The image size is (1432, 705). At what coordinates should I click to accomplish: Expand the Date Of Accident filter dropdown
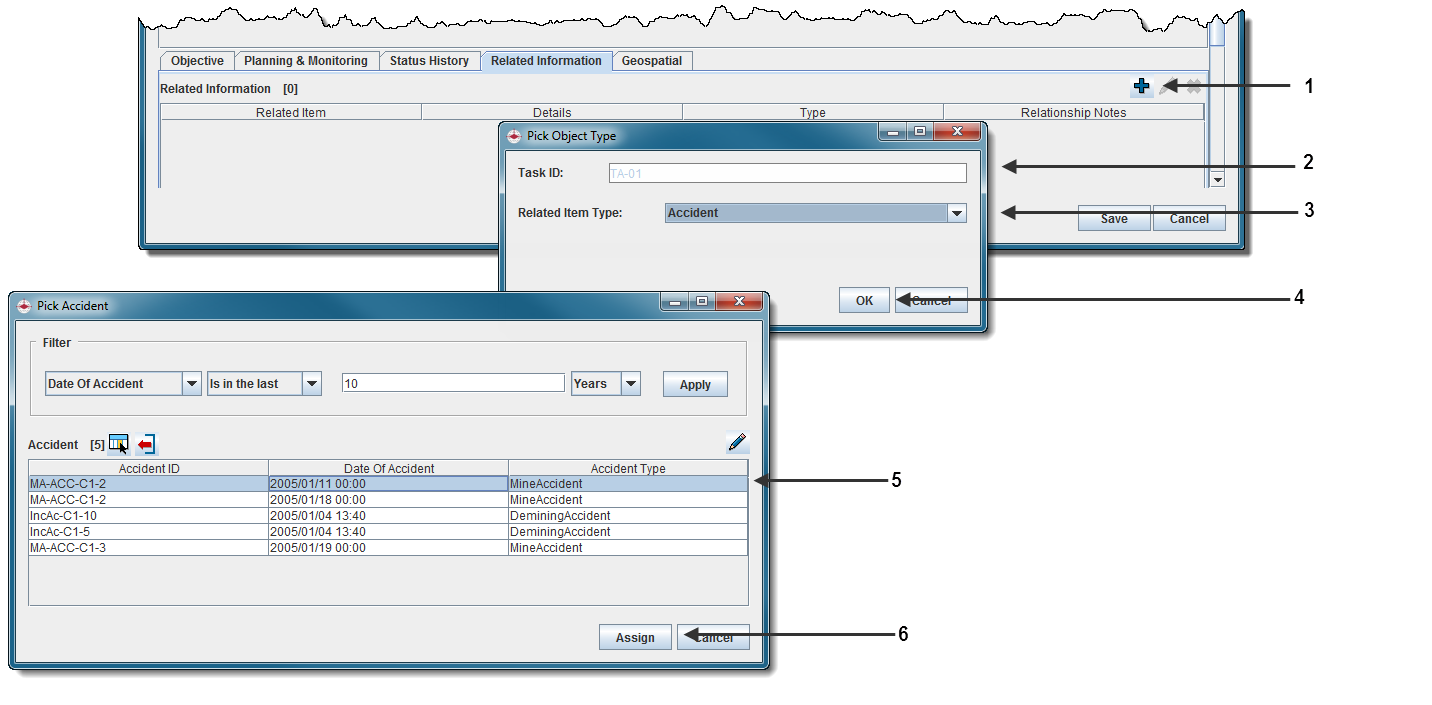click(x=192, y=384)
